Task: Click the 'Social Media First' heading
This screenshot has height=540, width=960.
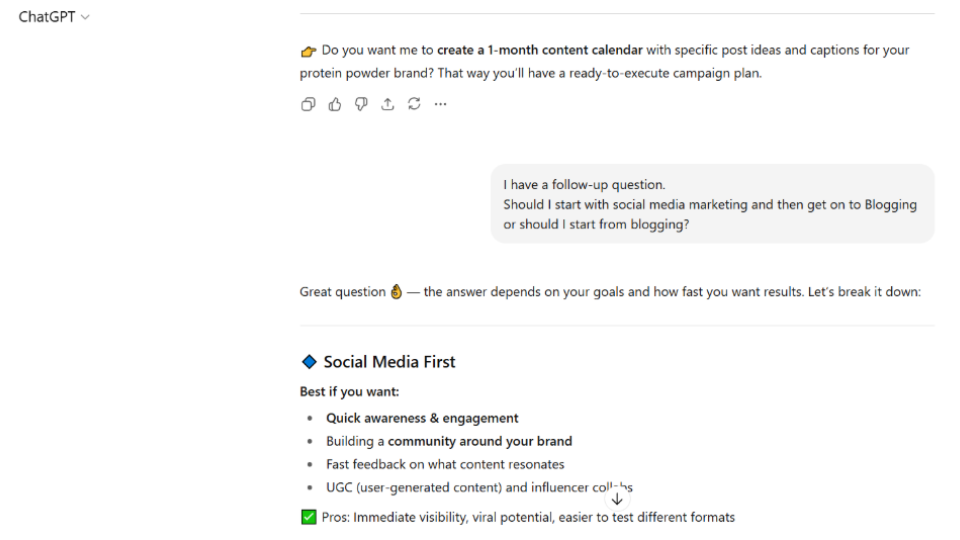Action: (x=389, y=362)
